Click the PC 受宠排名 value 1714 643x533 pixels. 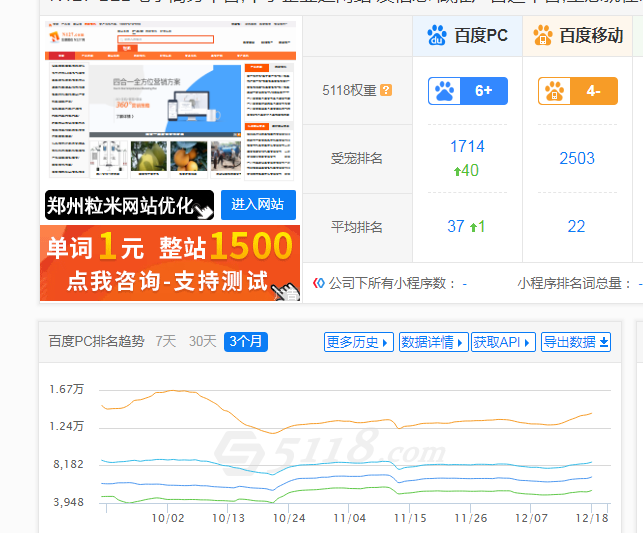(467, 146)
